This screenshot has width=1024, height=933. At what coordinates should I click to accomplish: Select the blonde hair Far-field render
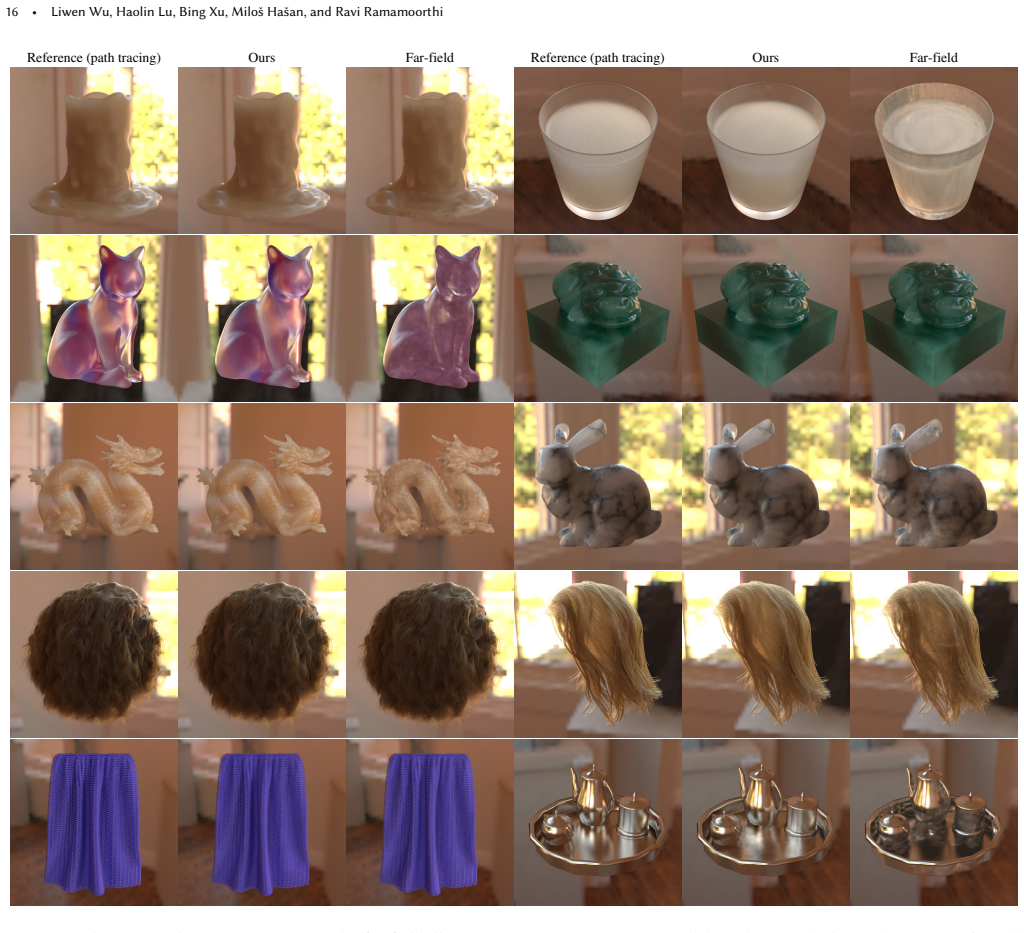tap(934, 654)
